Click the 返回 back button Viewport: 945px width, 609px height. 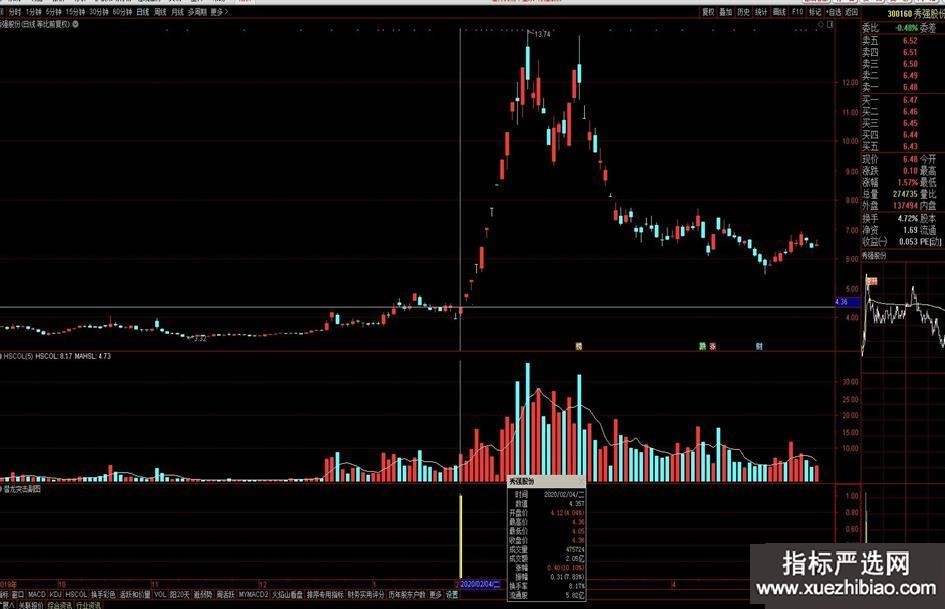[x=852, y=11]
